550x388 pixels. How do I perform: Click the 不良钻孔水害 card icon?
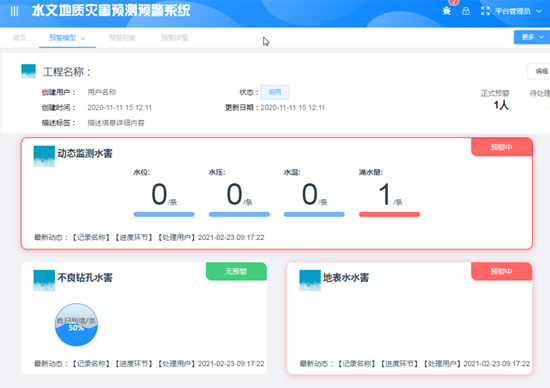point(44,280)
